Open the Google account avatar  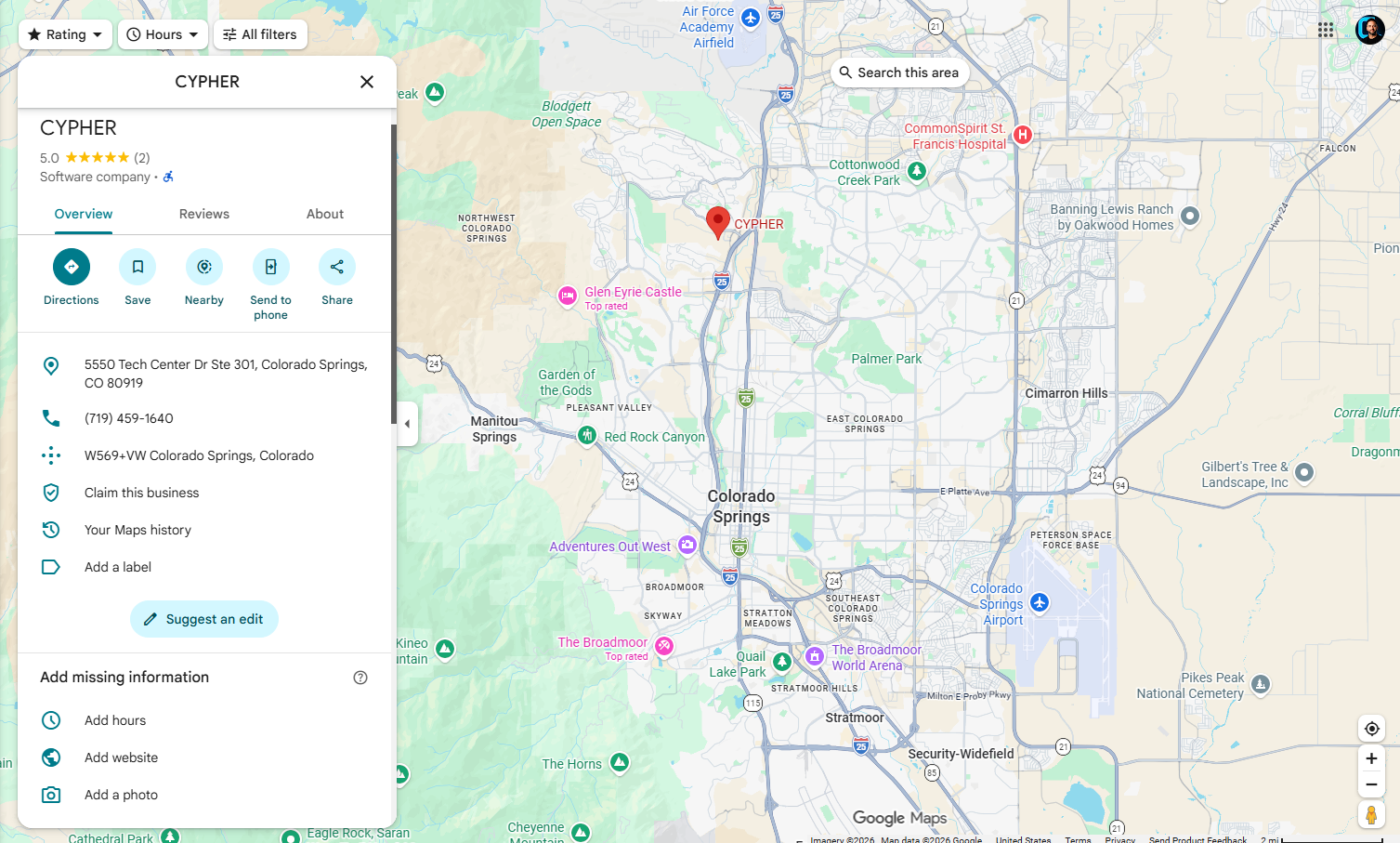point(1370,30)
